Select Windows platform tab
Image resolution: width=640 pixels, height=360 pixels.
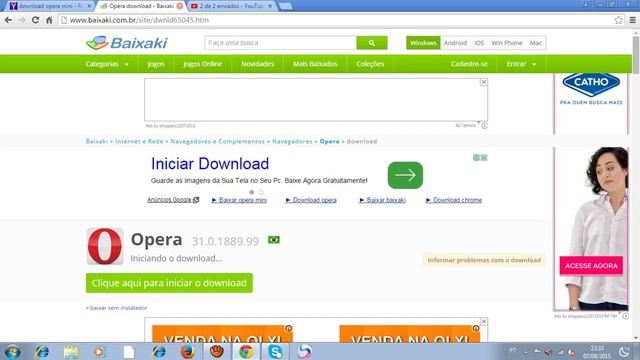[423, 43]
